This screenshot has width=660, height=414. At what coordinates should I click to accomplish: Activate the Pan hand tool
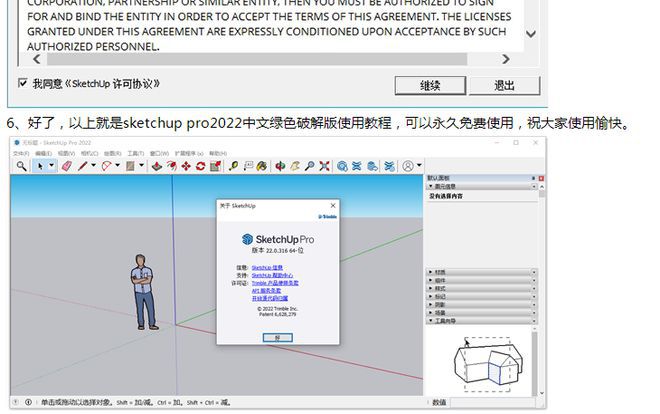click(295, 166)
